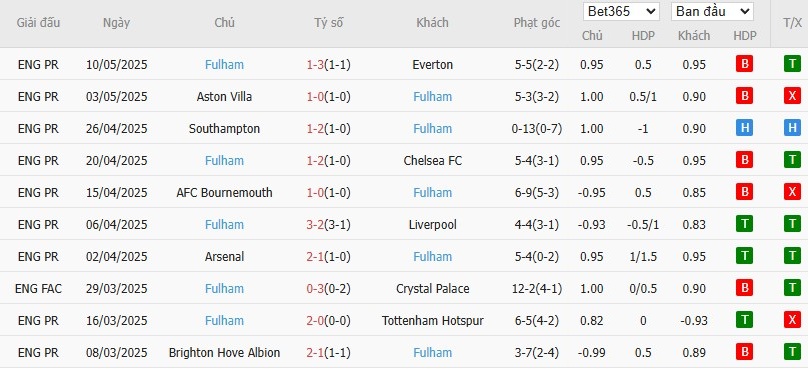
Task: Select the Brighton Hove Albion team name
Action: (224, 353)
